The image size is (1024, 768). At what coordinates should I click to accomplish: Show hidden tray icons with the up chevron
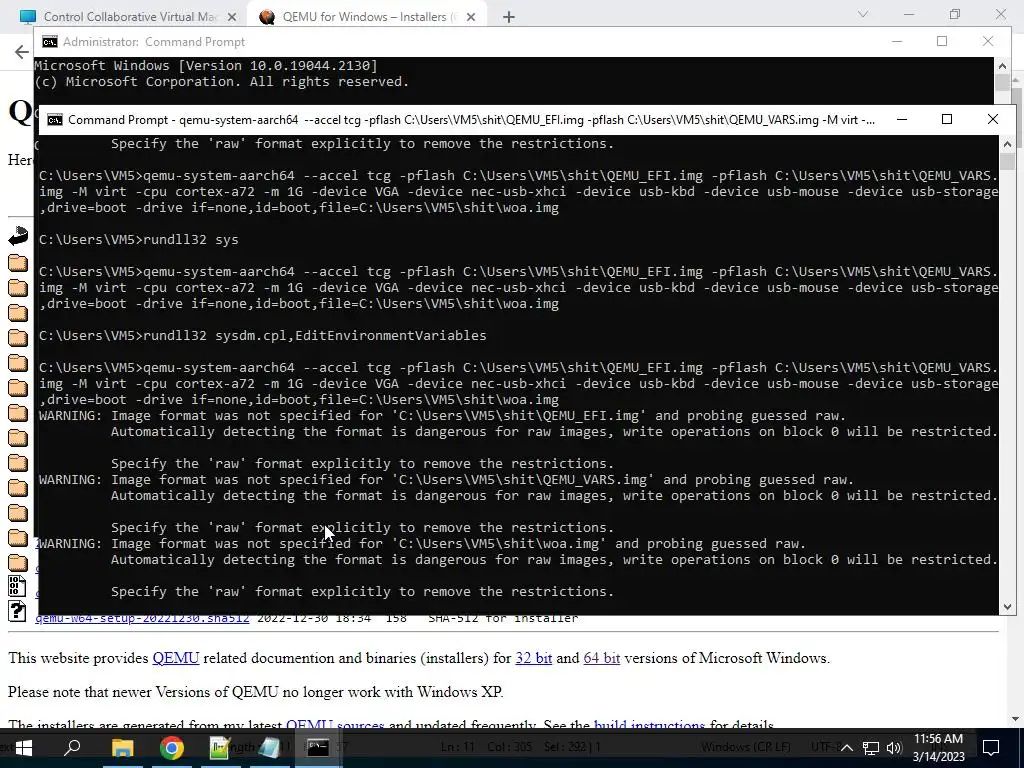pyautogui.click(x=846, y=748)
